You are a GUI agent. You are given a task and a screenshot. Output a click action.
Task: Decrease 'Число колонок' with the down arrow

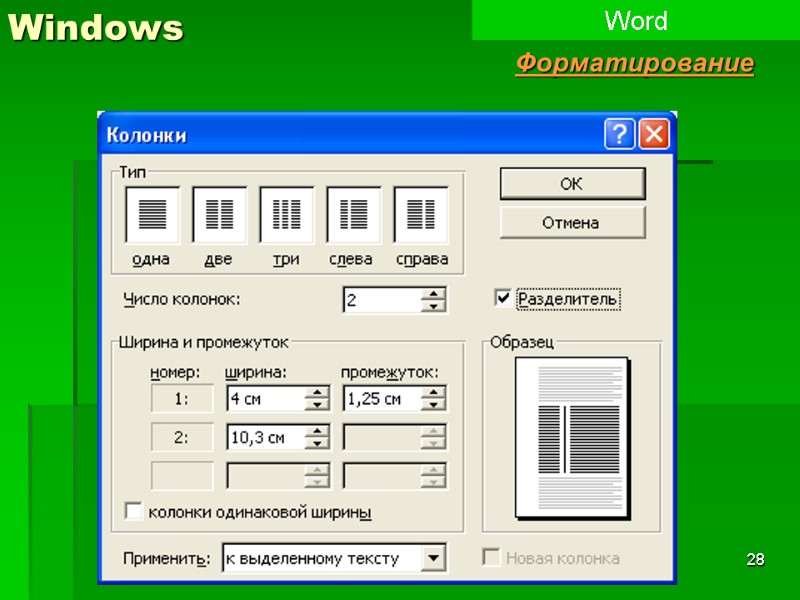click(x=433, y=306)
